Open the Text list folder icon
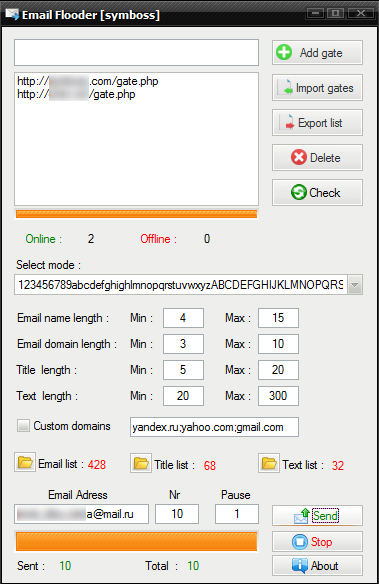379x584 pixels. pyautogui.click(x=269, y=463)
